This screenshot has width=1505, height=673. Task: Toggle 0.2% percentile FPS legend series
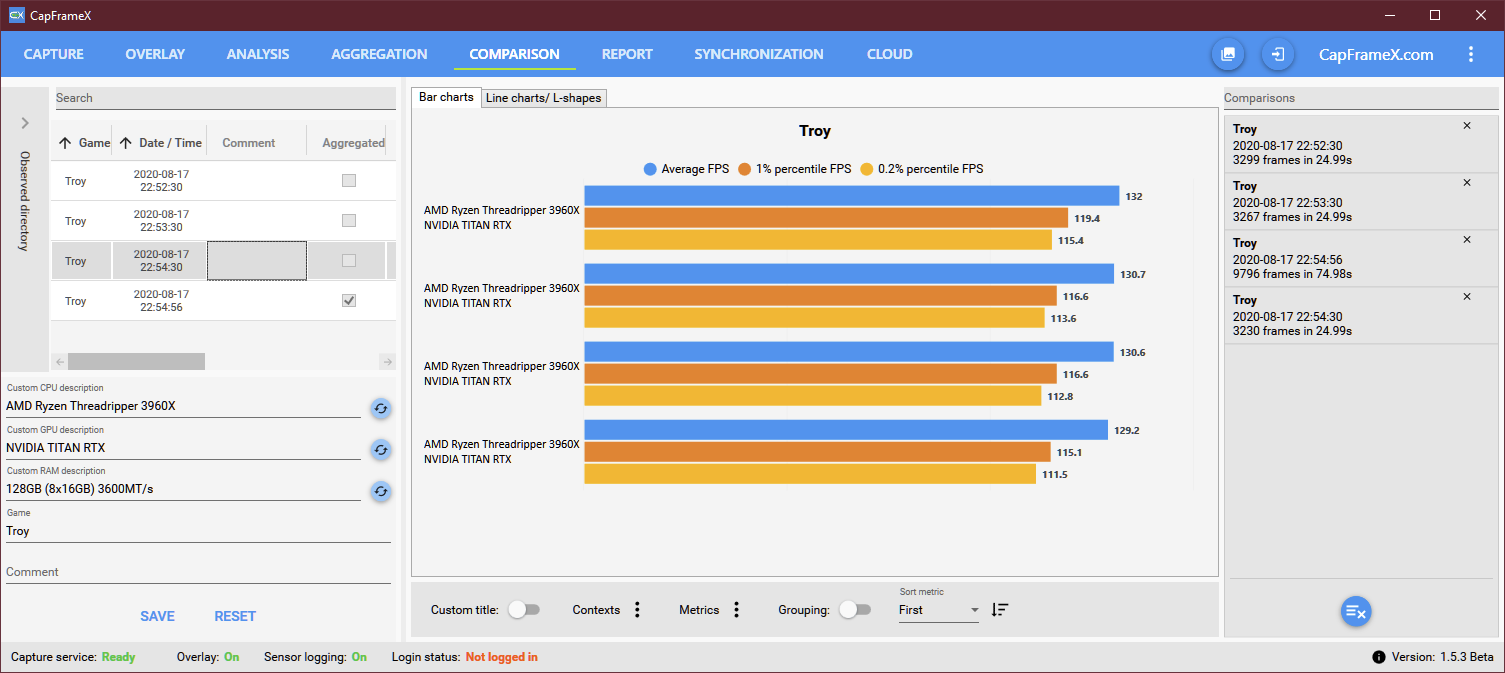click(x=921, y=169)
